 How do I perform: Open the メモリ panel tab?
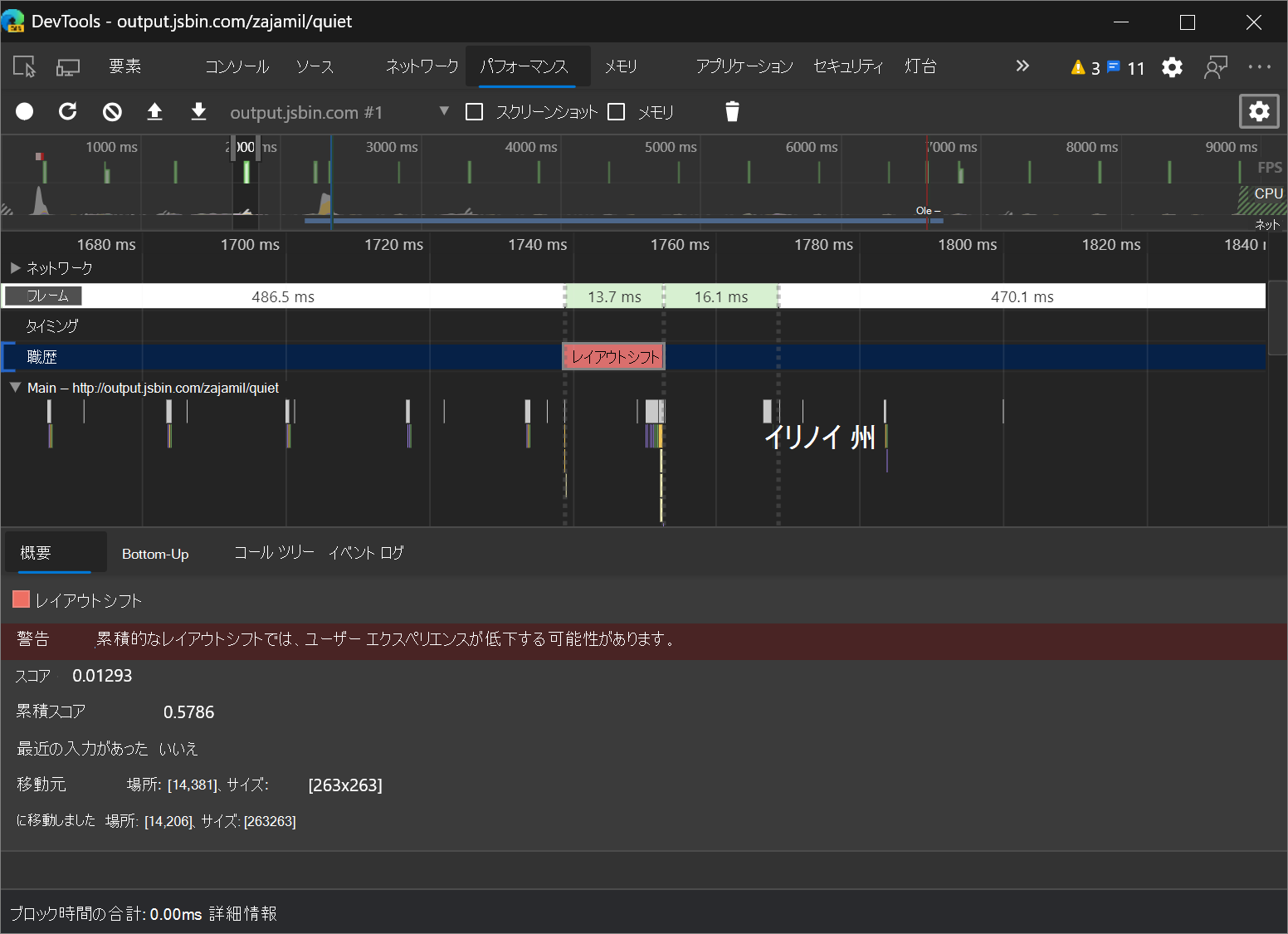coord(621,66)
